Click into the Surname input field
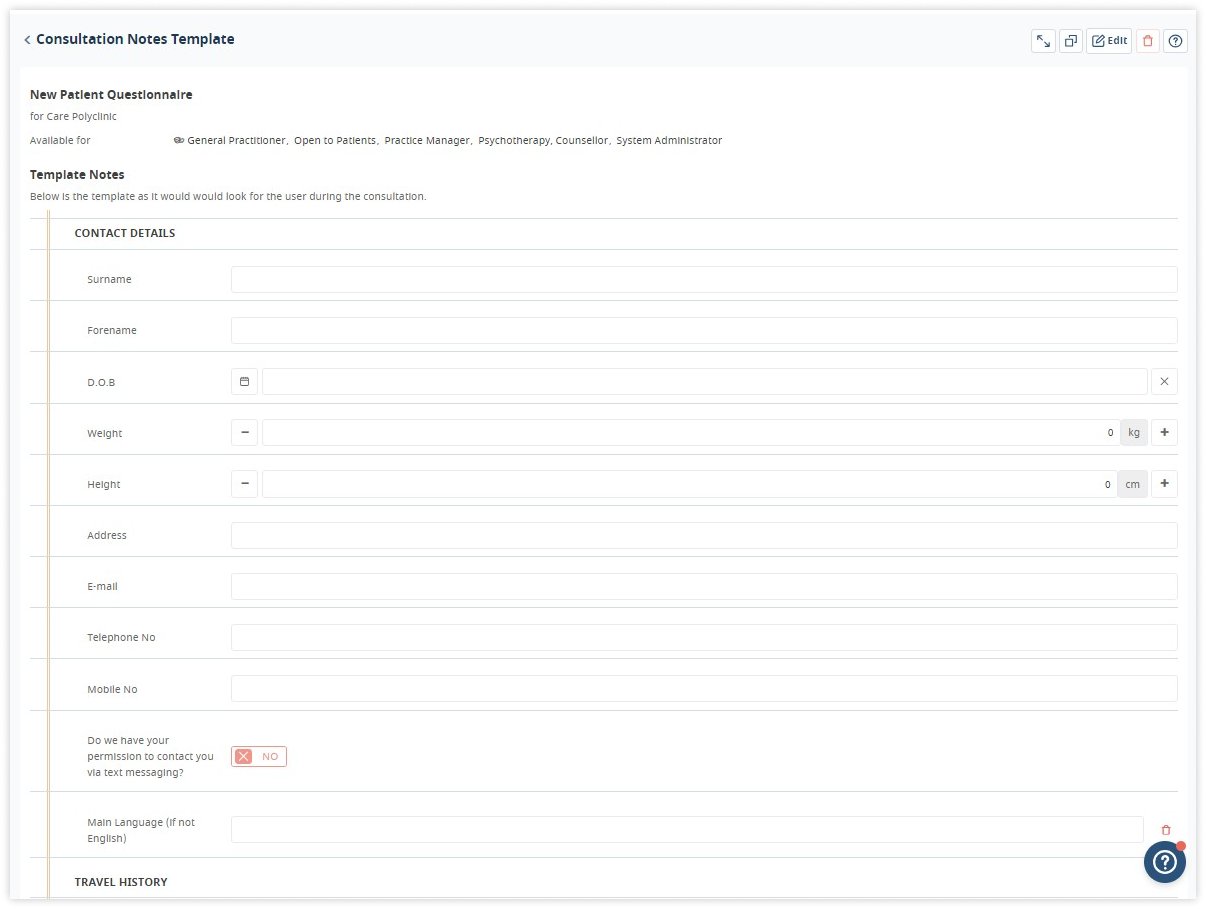Screen dimensions: 1206x909 point(703,279)
